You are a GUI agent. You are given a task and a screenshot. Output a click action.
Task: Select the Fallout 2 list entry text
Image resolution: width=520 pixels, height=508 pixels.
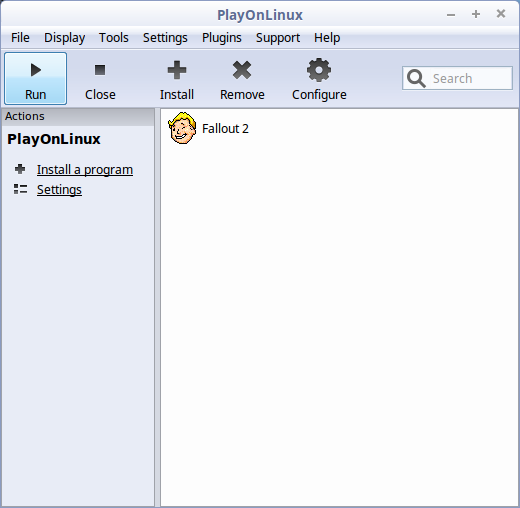coord(225,129)
